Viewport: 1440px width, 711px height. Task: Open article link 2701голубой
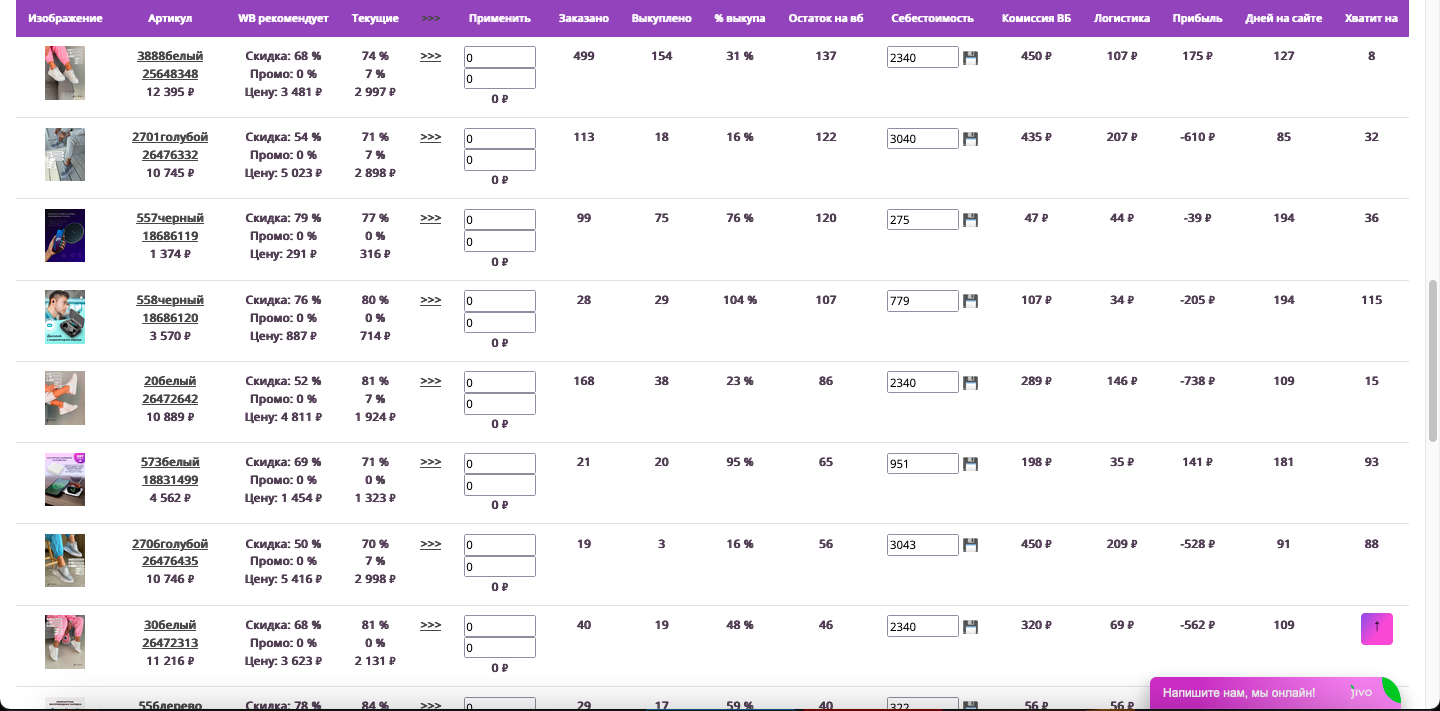click(x=170, y=137)
